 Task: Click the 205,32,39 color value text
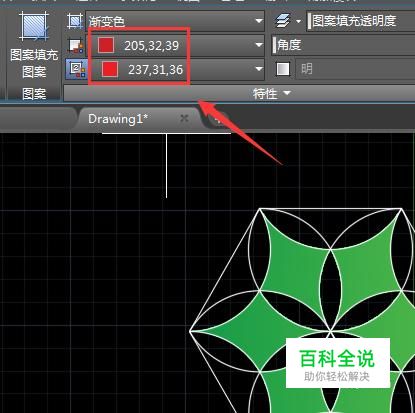click(151, 46)
